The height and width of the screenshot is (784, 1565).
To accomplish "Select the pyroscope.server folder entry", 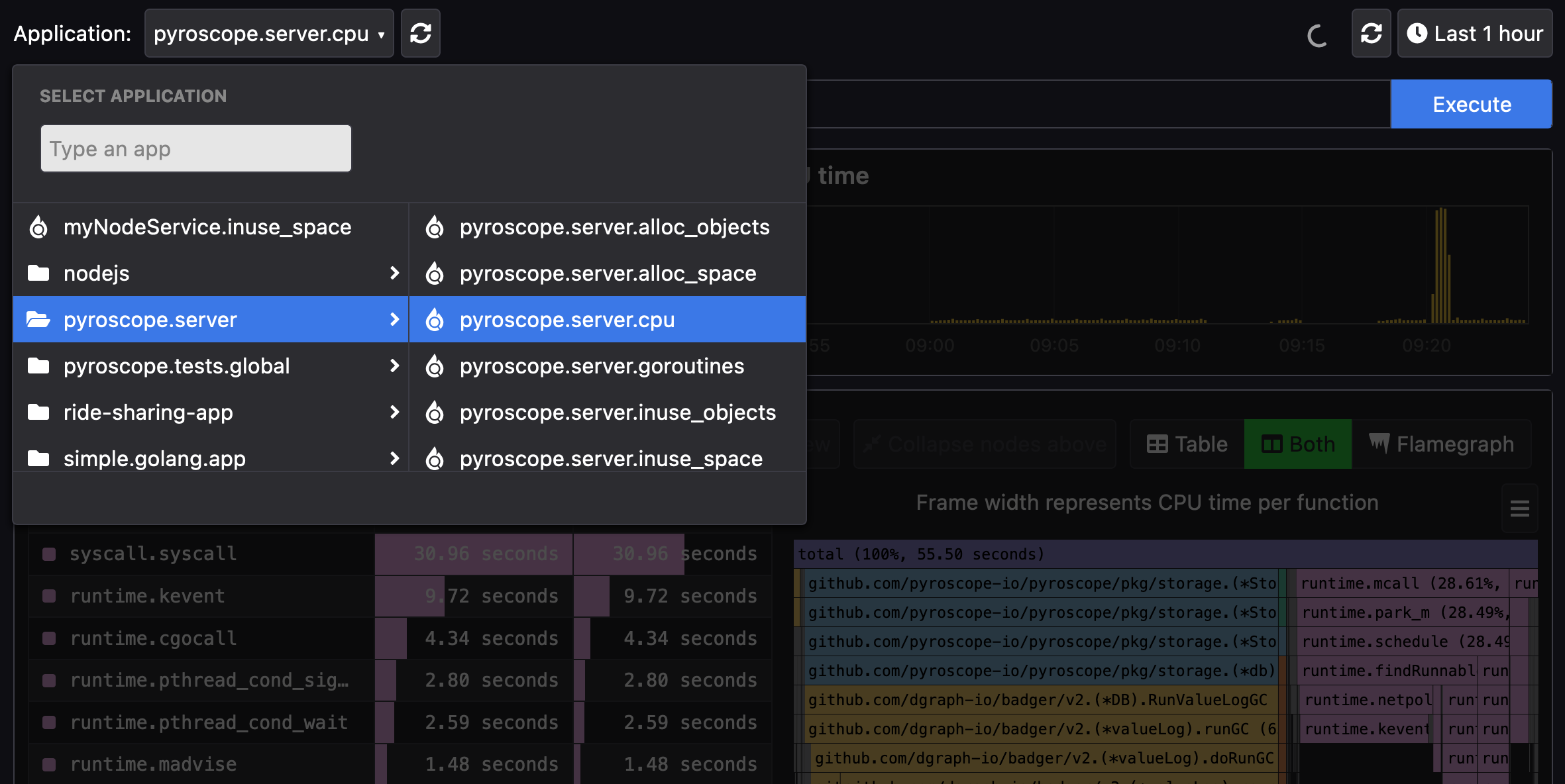I will pyautogui.click(x=211, y=319).
